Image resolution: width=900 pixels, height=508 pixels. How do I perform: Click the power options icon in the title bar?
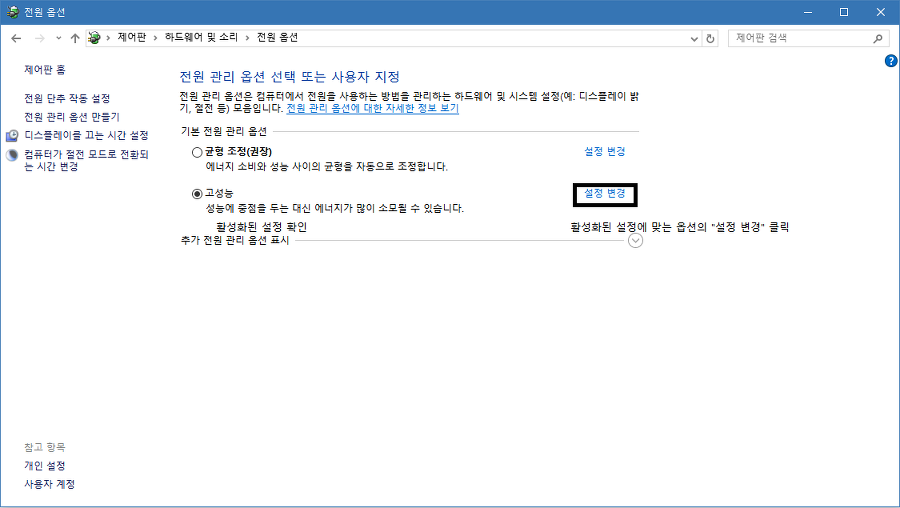(x=12, y=12)
